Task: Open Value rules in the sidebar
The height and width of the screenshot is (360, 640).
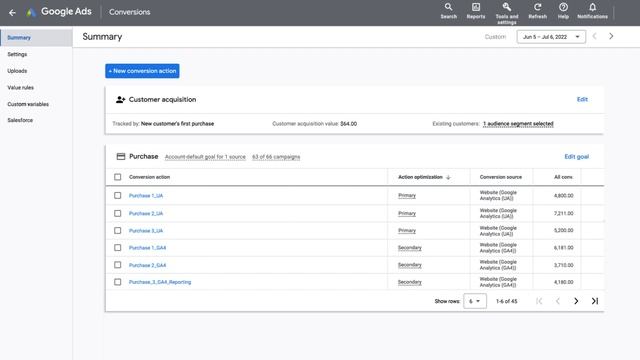Action: pos(20,88)
